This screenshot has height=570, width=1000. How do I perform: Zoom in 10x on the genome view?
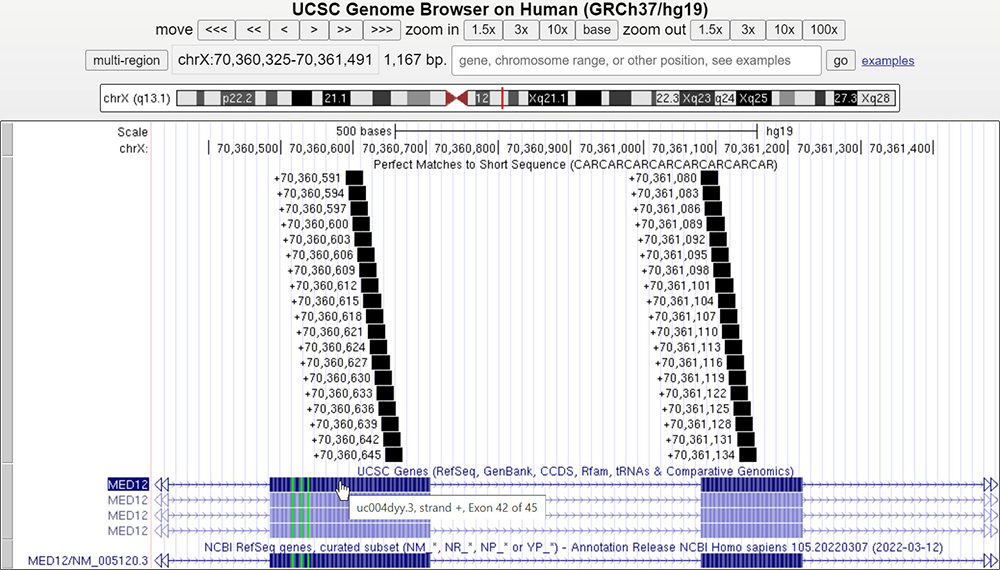click(x=555, y=29)
